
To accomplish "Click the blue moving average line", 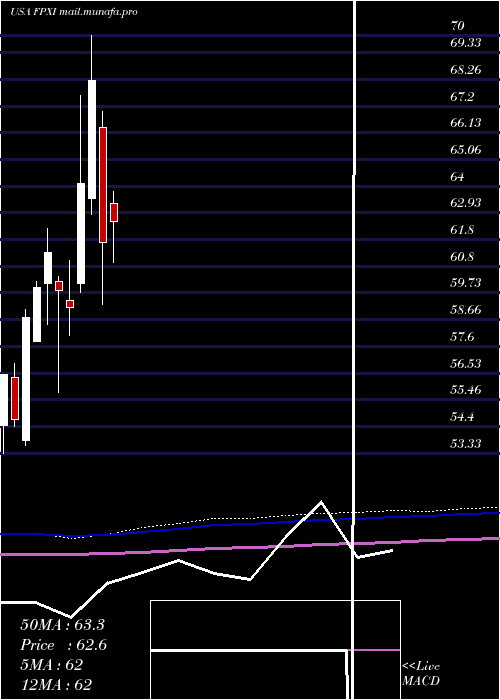I will (x=250, y=523).
